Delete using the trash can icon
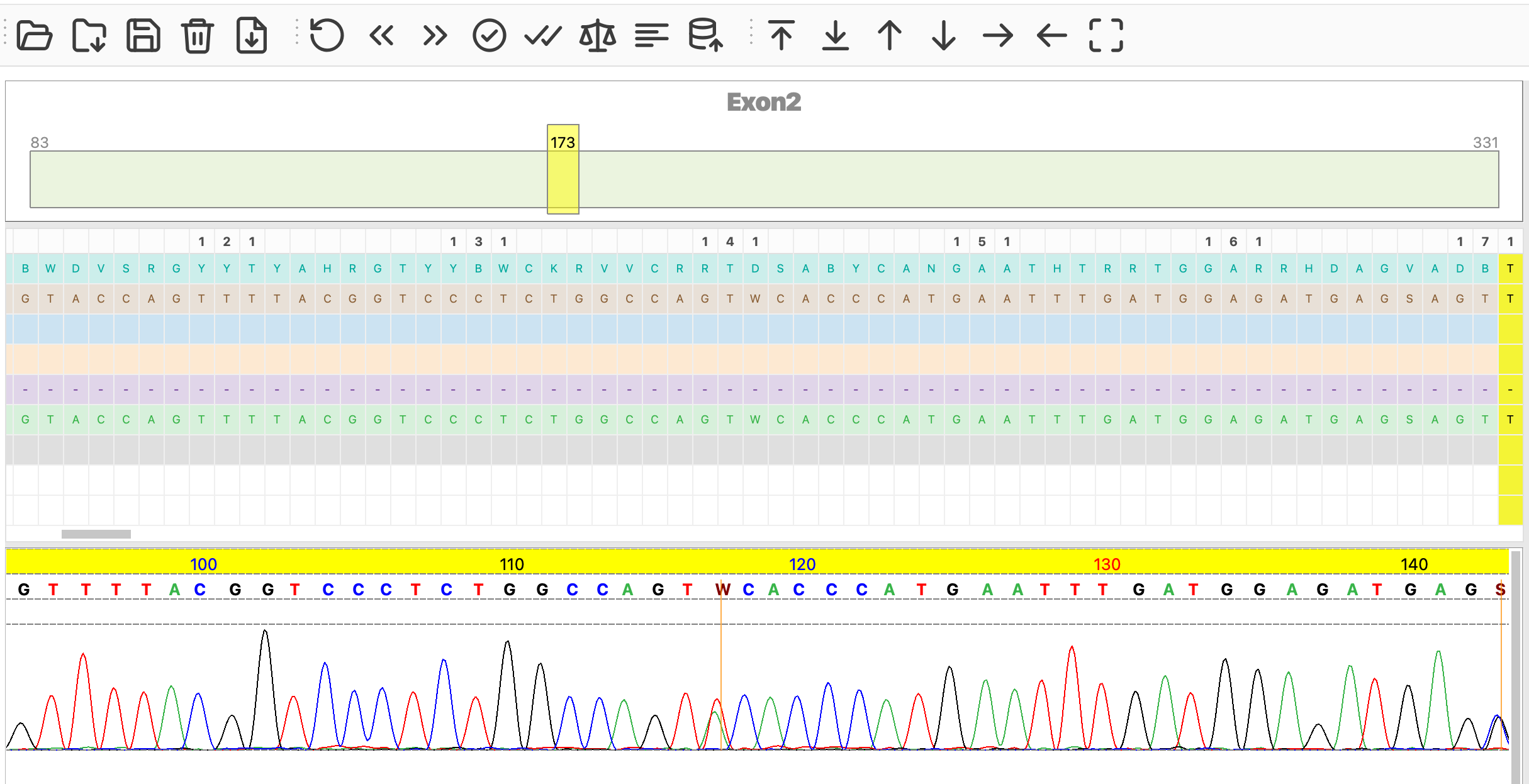 tap(198, 35)
